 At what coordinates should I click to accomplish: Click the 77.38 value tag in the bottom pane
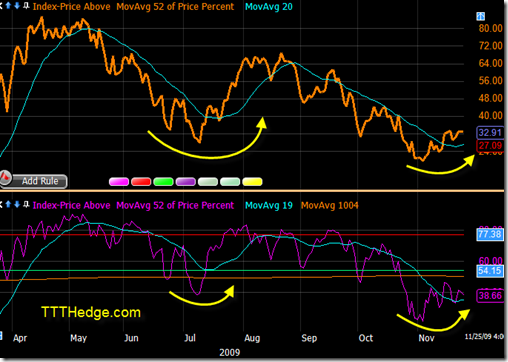point(490,234)
